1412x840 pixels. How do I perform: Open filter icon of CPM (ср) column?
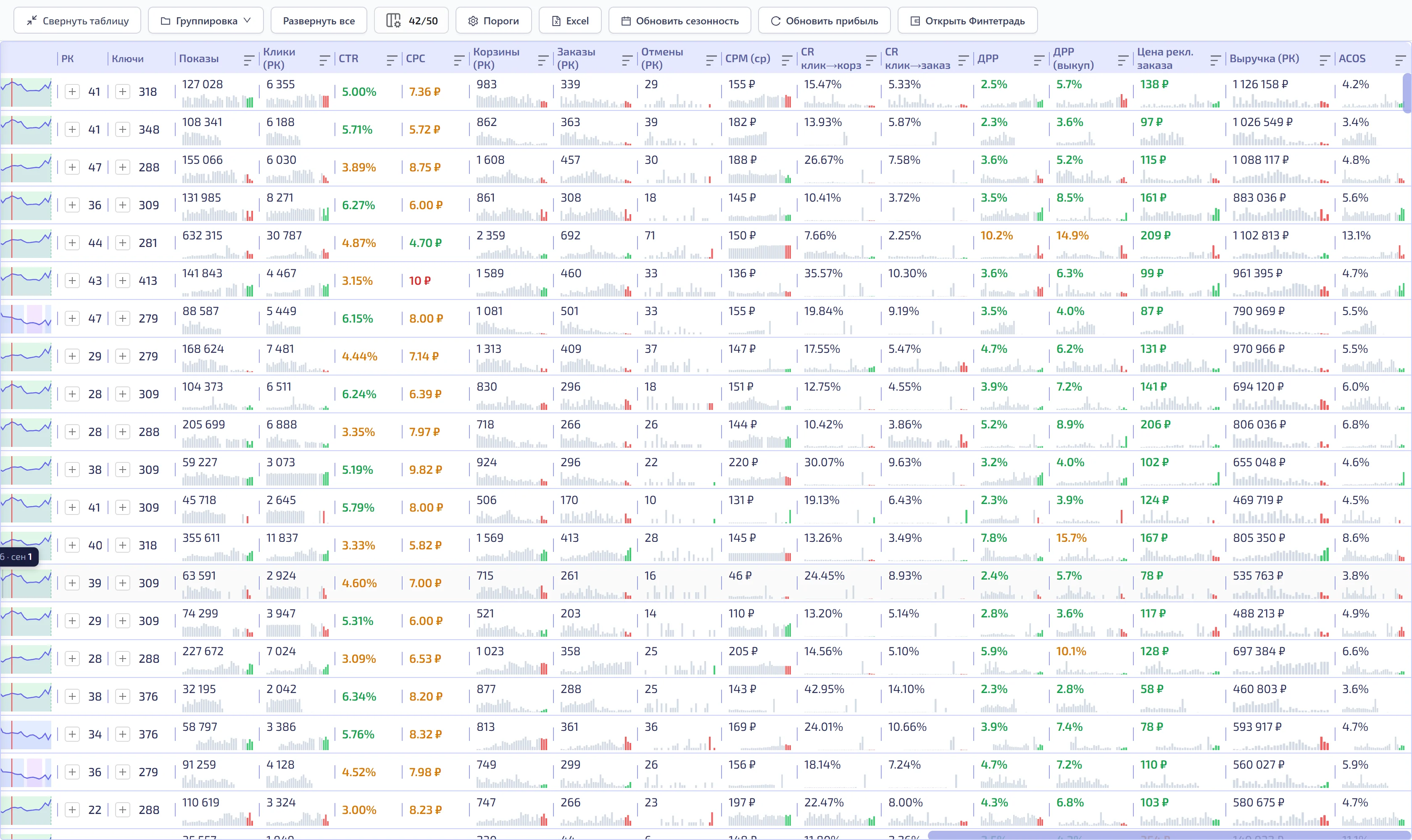pyautogui.click(x=787, y=60)
